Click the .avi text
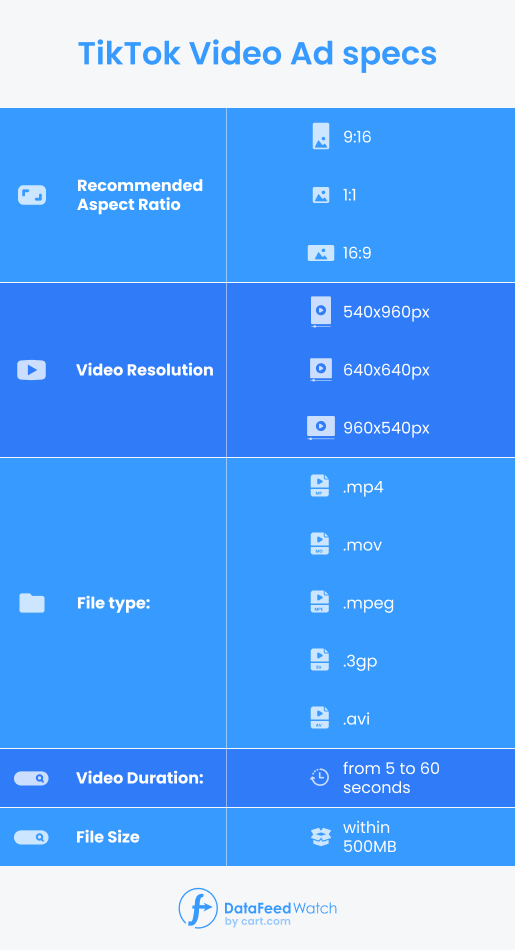The image size is (515, 950). tap(356, 719)
